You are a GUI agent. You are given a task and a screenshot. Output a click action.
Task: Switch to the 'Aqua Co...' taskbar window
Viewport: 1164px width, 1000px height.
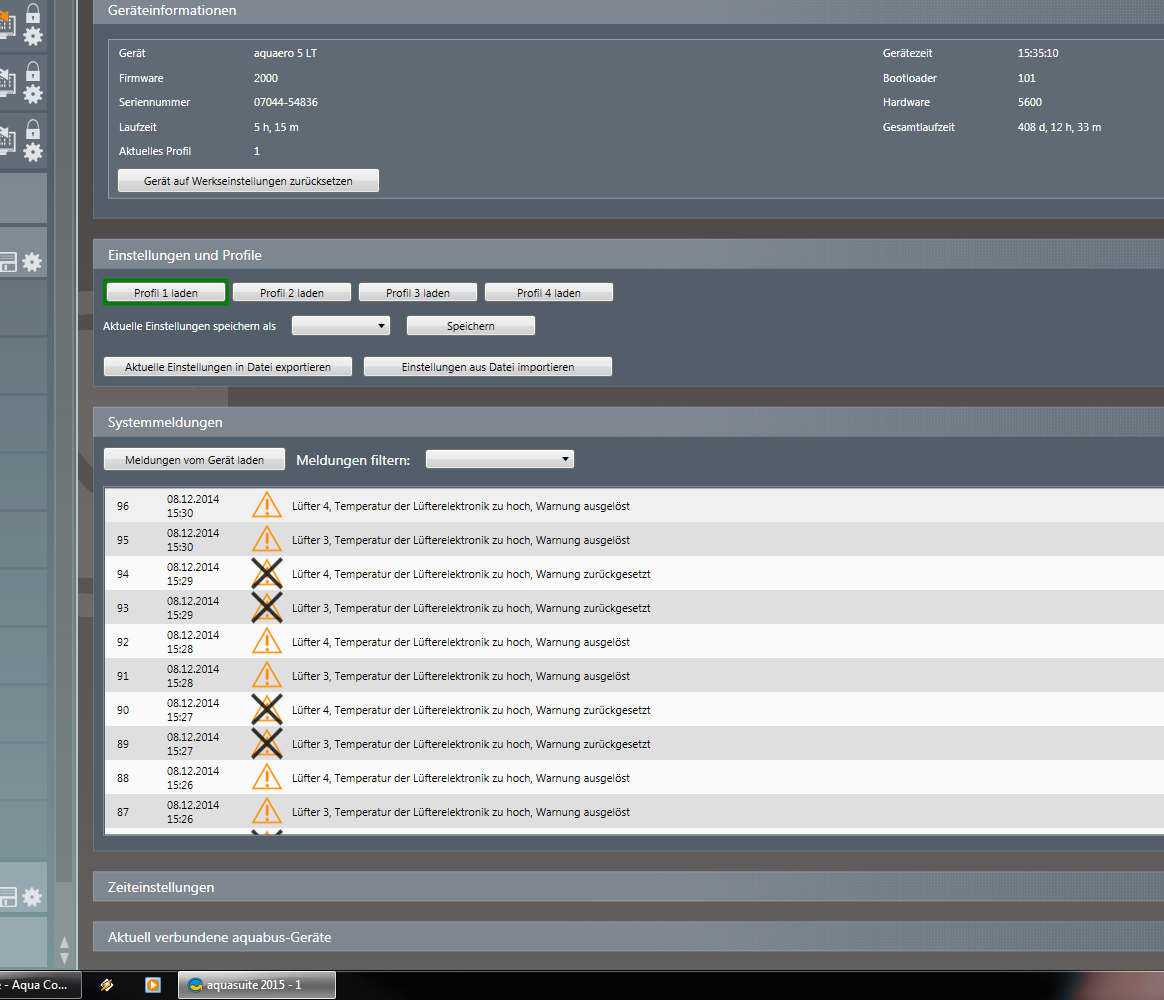39,985
